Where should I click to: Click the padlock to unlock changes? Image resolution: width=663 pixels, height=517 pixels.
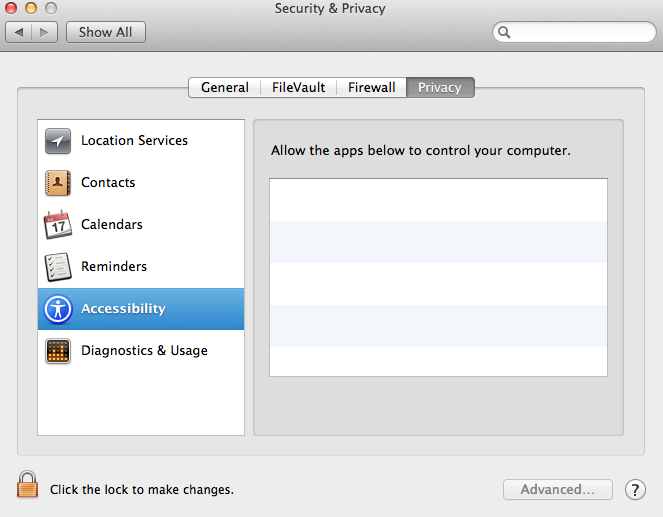click(27, 484)
